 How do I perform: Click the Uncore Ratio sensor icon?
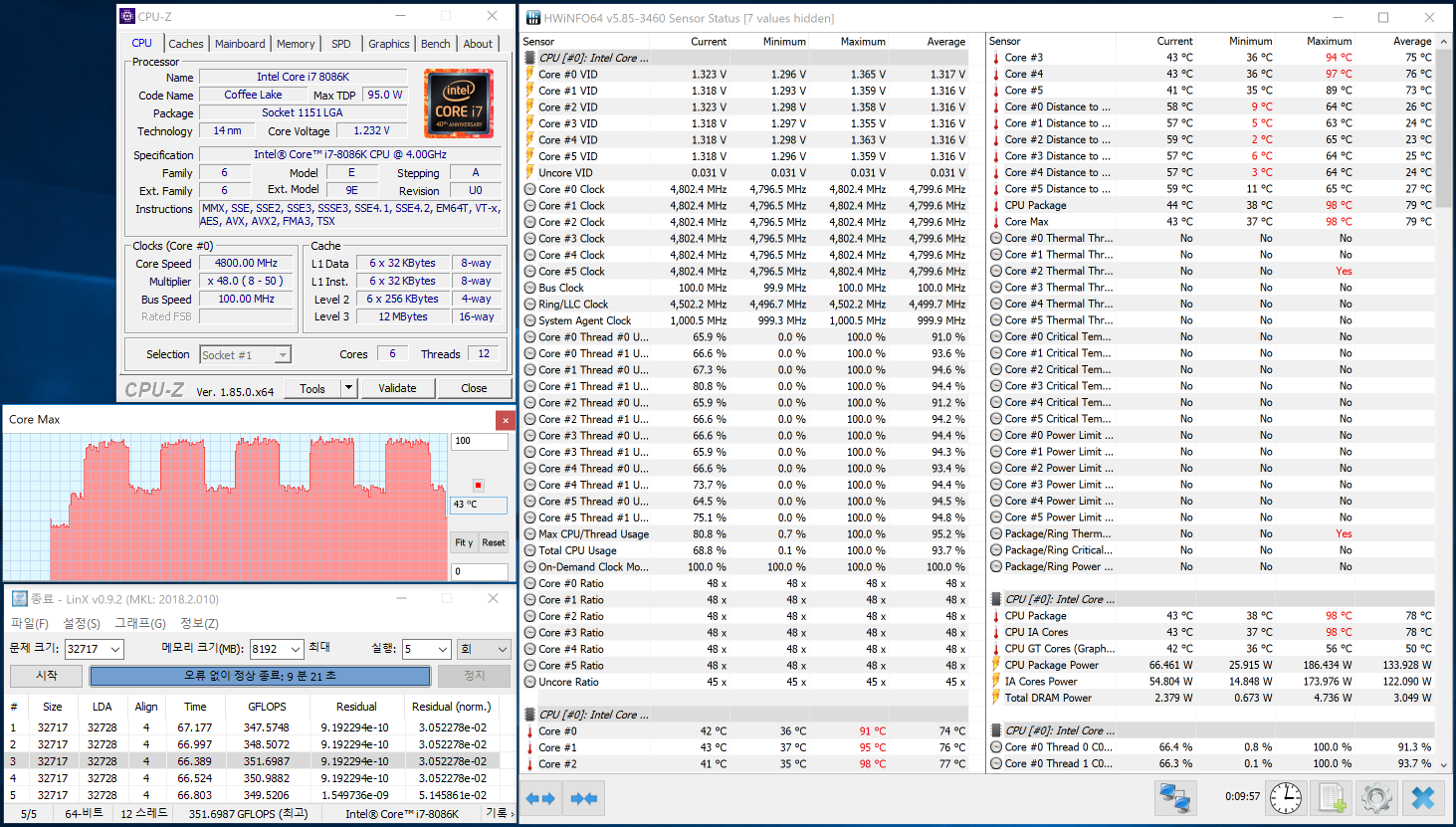(529, 682)
